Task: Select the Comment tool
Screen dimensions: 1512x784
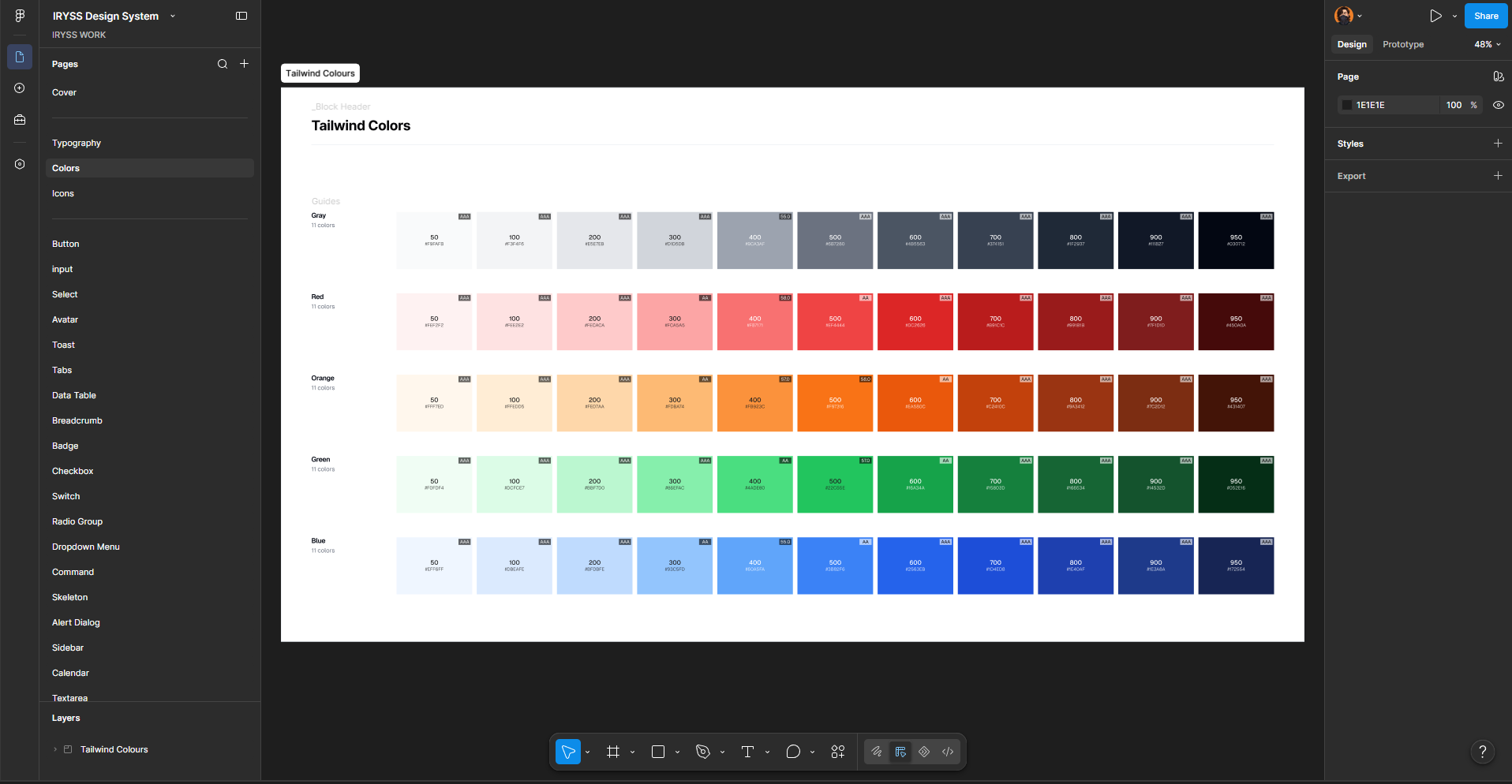Action: pos(793,752)
